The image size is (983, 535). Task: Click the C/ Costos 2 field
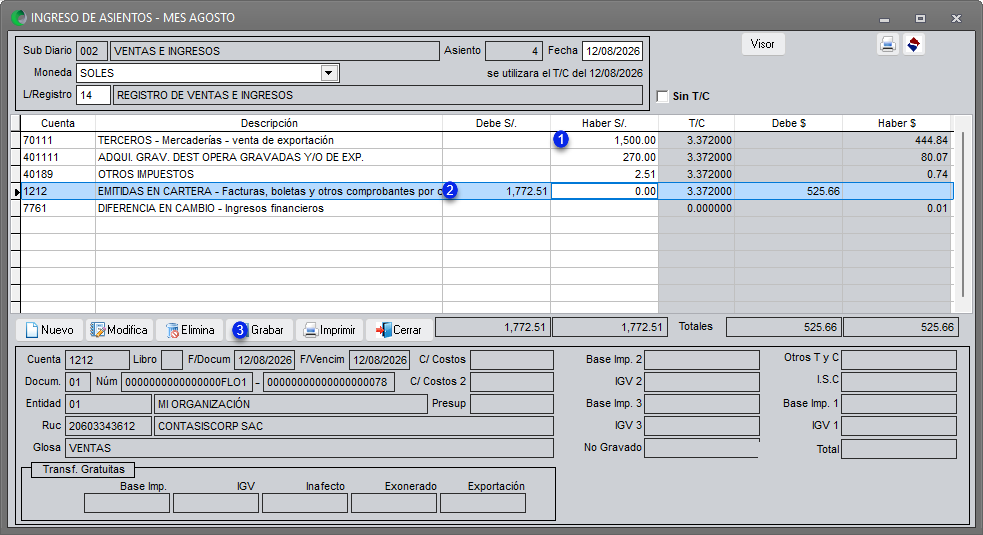pyautogui.click(x=512, y=382)
